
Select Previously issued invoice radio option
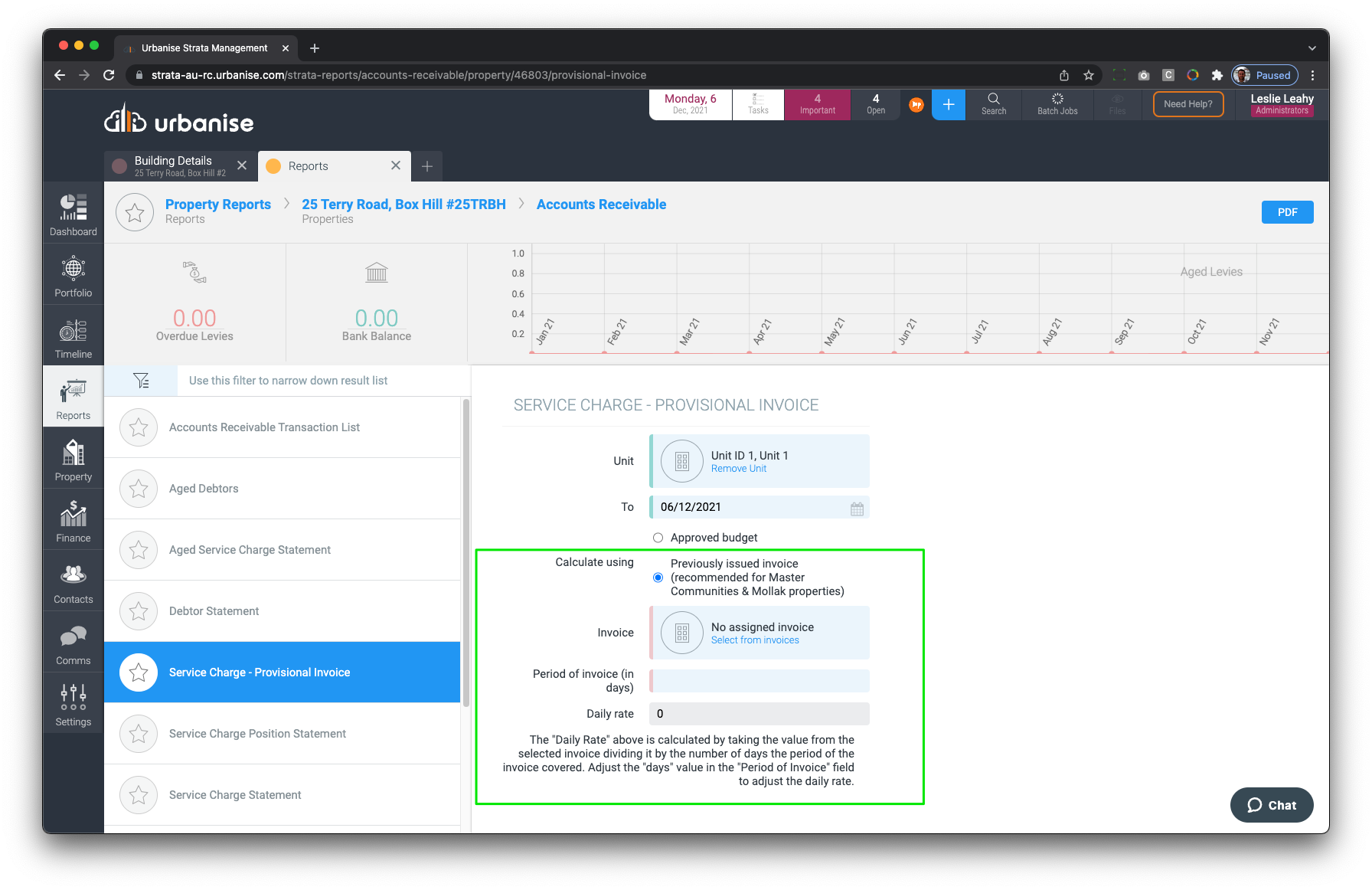pos(658,578)
